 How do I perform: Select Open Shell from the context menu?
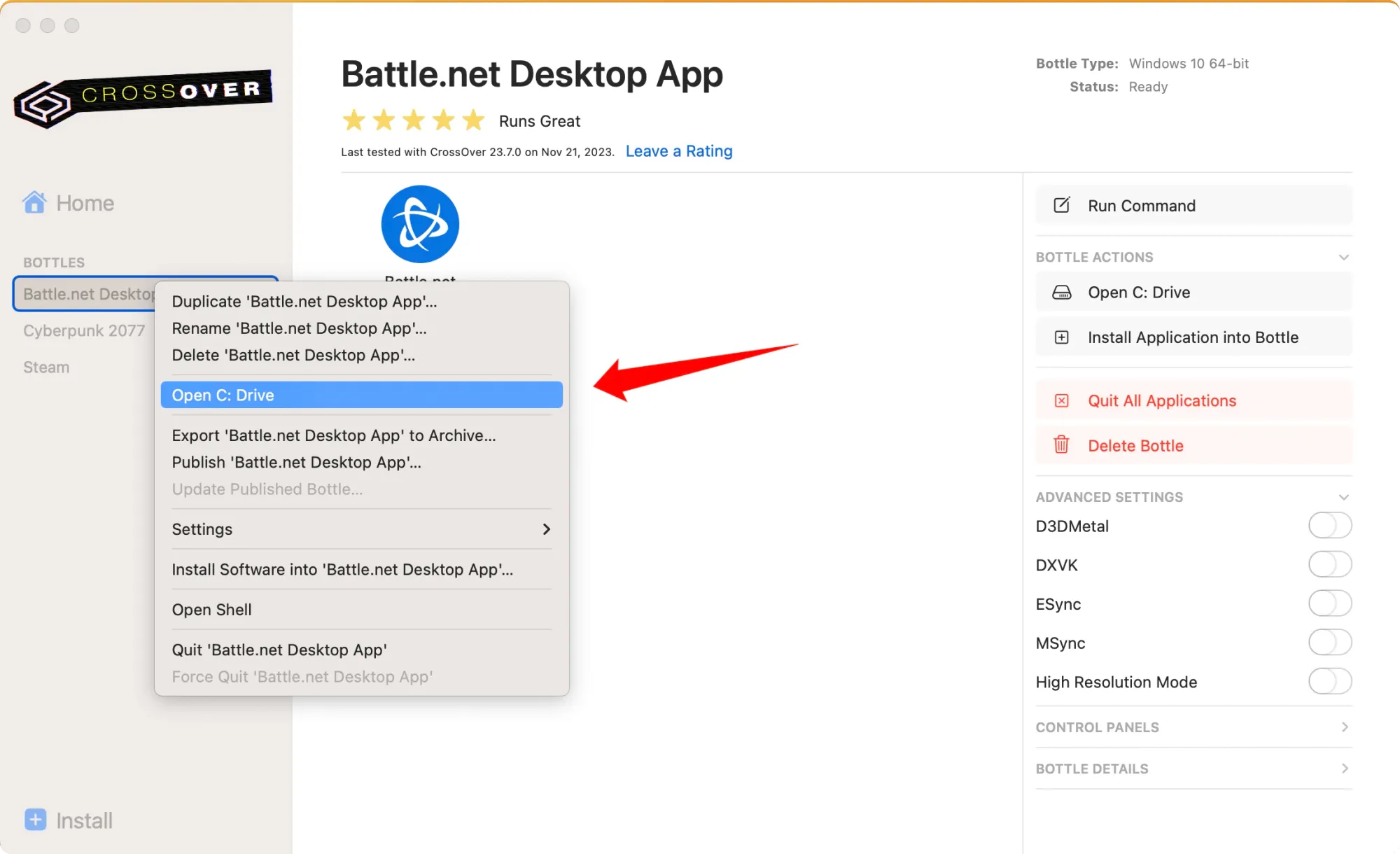click(x=211, y=610)
